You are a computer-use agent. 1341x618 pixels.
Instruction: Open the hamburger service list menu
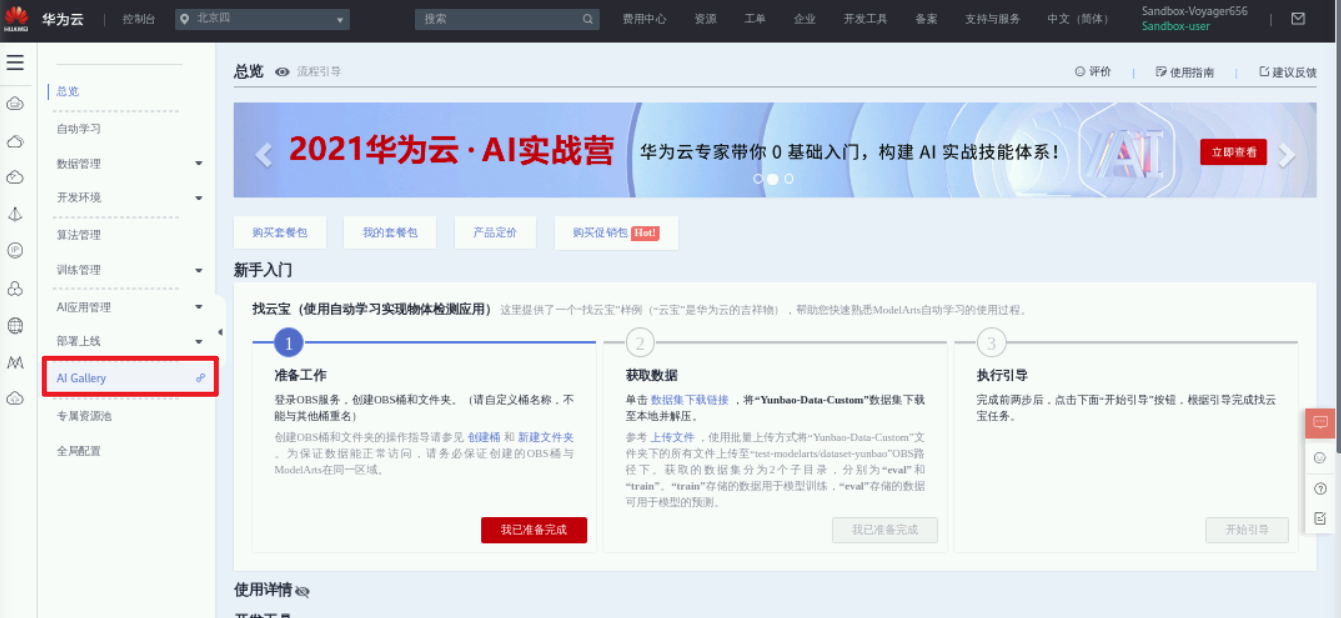(15, 63)
